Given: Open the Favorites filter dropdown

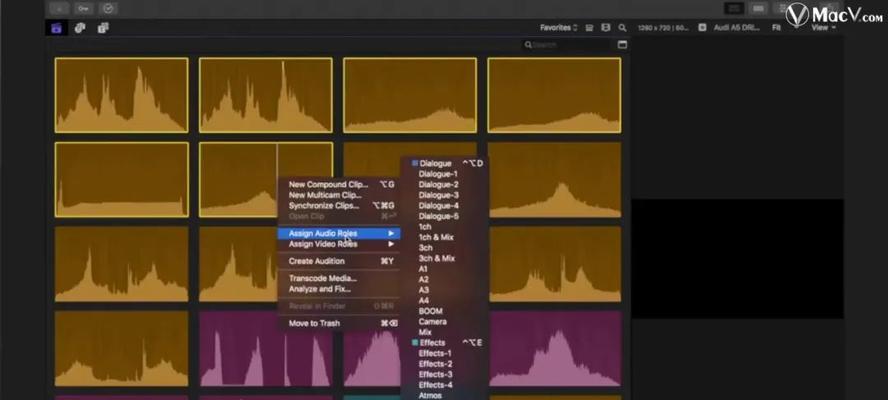Looking at the screenshot, I should (x=558, y=28).
